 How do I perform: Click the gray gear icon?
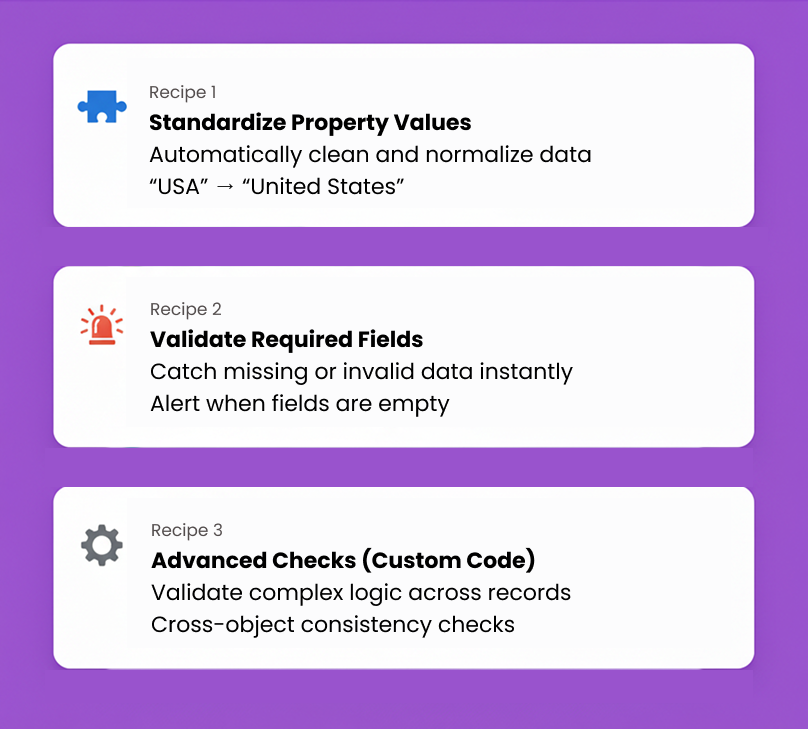tap(101, 546)
